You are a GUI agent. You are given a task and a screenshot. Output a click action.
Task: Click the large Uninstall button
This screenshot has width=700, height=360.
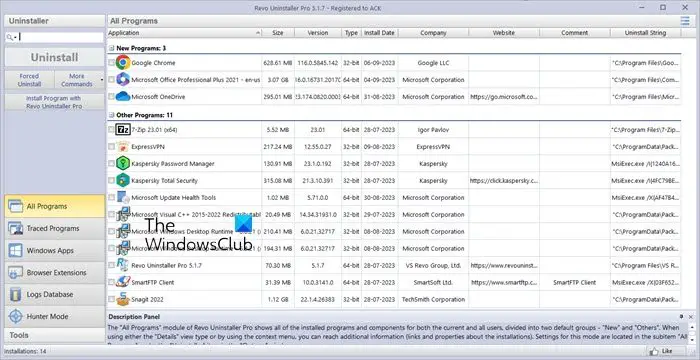point(54,58)
